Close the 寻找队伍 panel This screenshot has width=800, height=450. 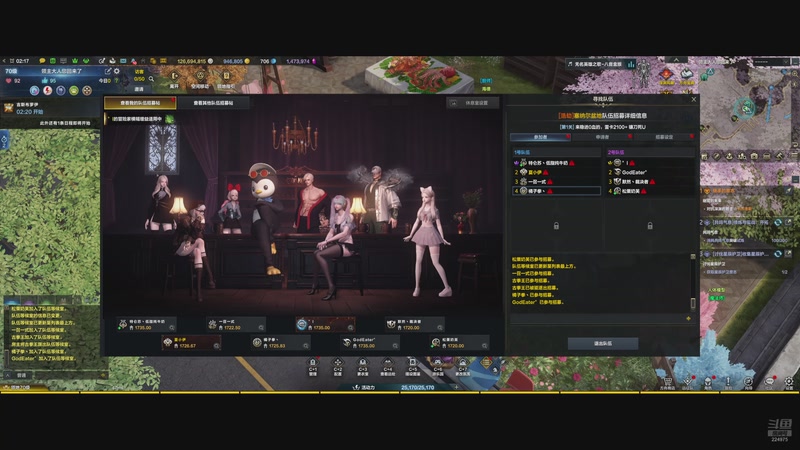pos(693,99)
